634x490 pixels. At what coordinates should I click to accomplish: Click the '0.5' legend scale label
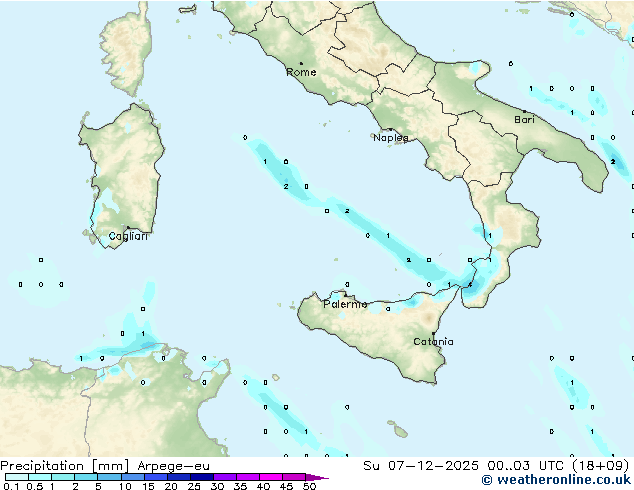pos(34,486)
